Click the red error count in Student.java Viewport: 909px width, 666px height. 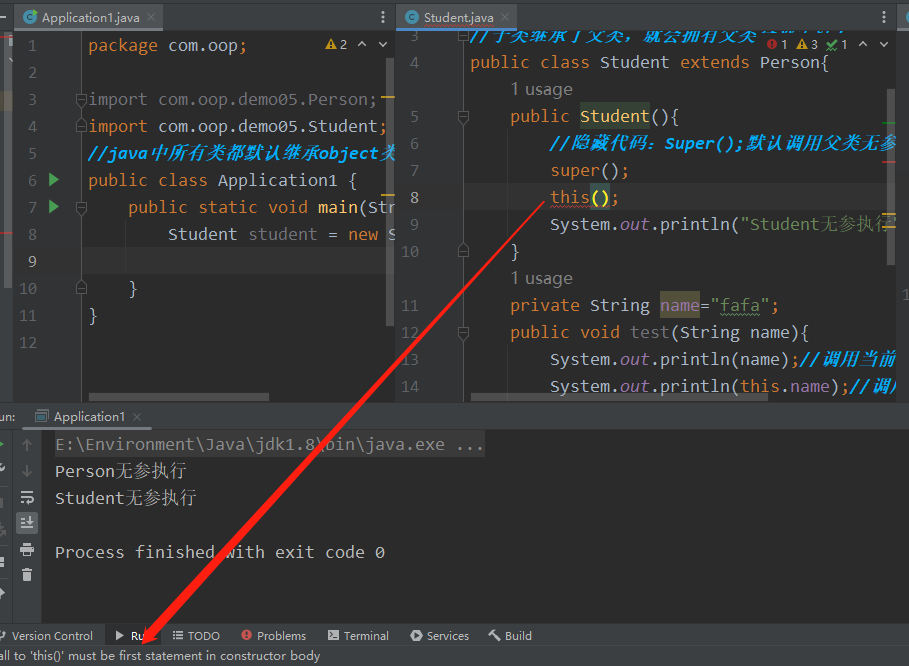[777, 45]
